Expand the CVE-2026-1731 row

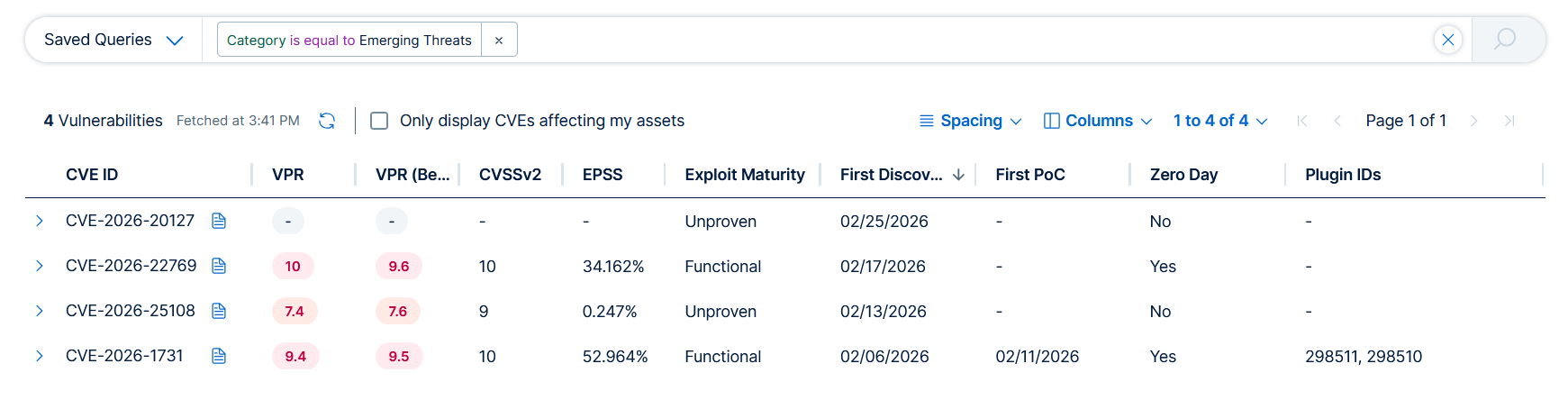[40, 356]
